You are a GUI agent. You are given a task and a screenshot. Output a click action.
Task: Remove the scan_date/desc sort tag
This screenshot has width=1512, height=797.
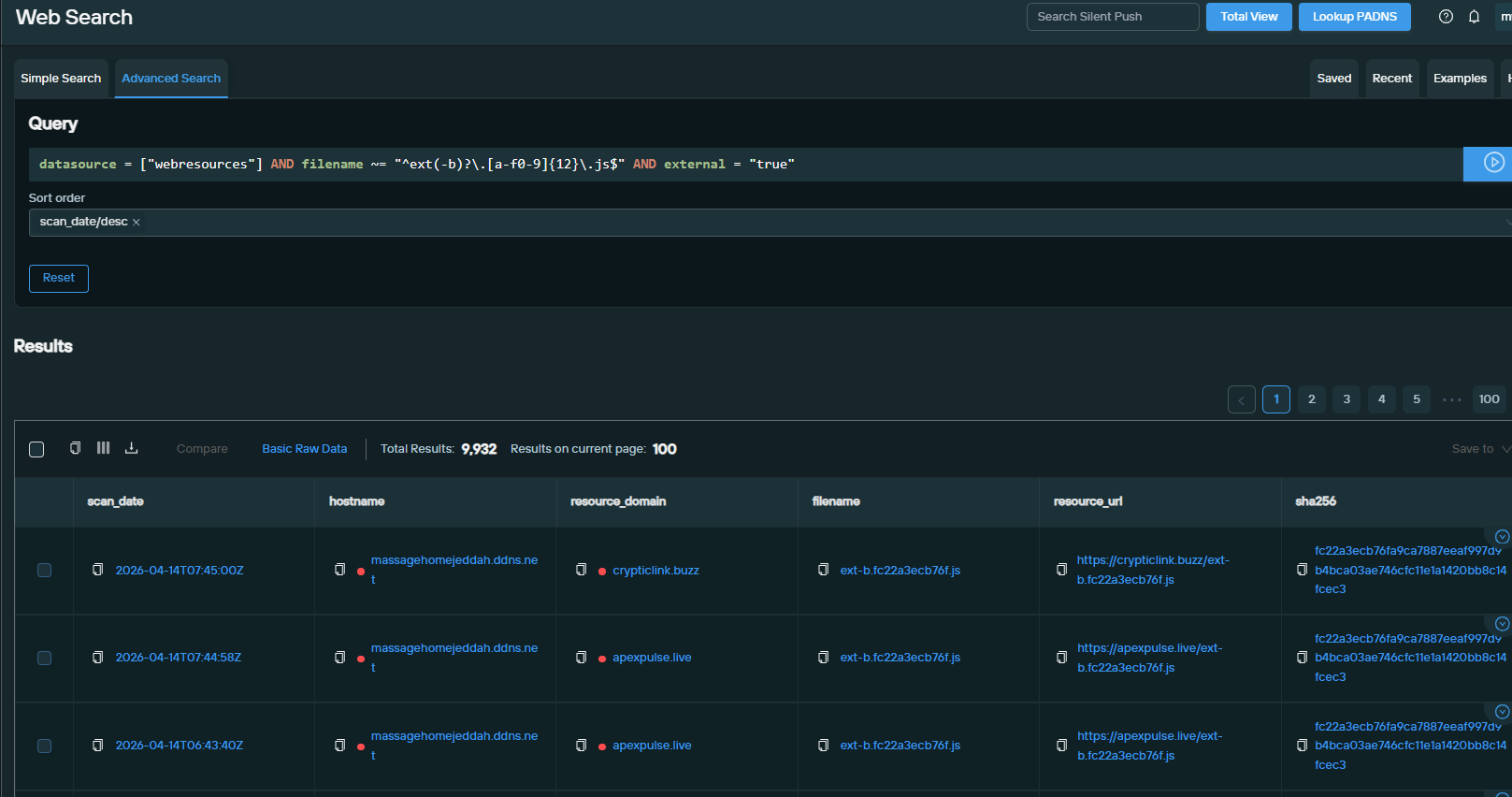137,223
